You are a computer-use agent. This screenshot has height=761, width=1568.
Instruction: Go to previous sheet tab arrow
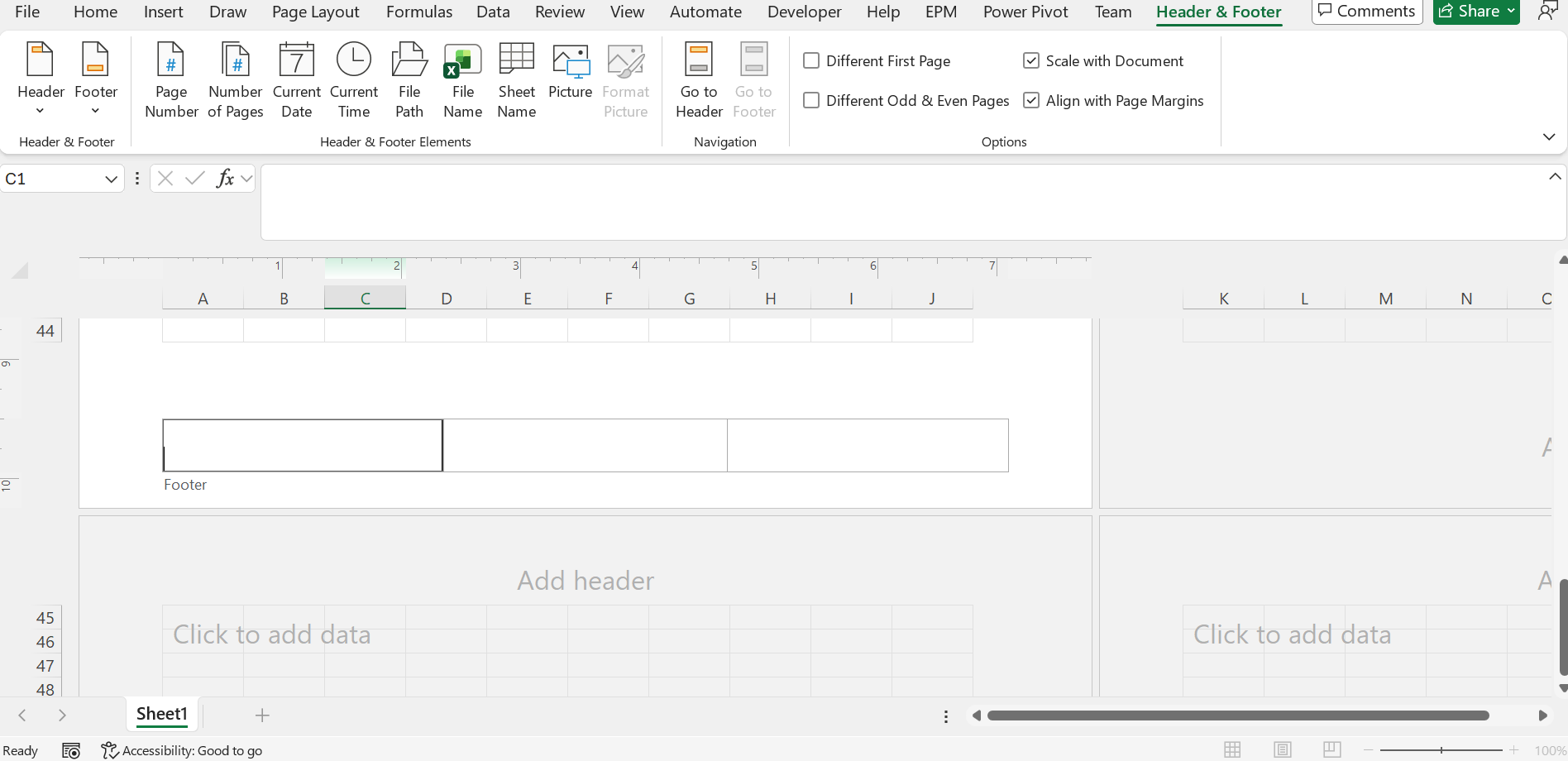[22, 716]
